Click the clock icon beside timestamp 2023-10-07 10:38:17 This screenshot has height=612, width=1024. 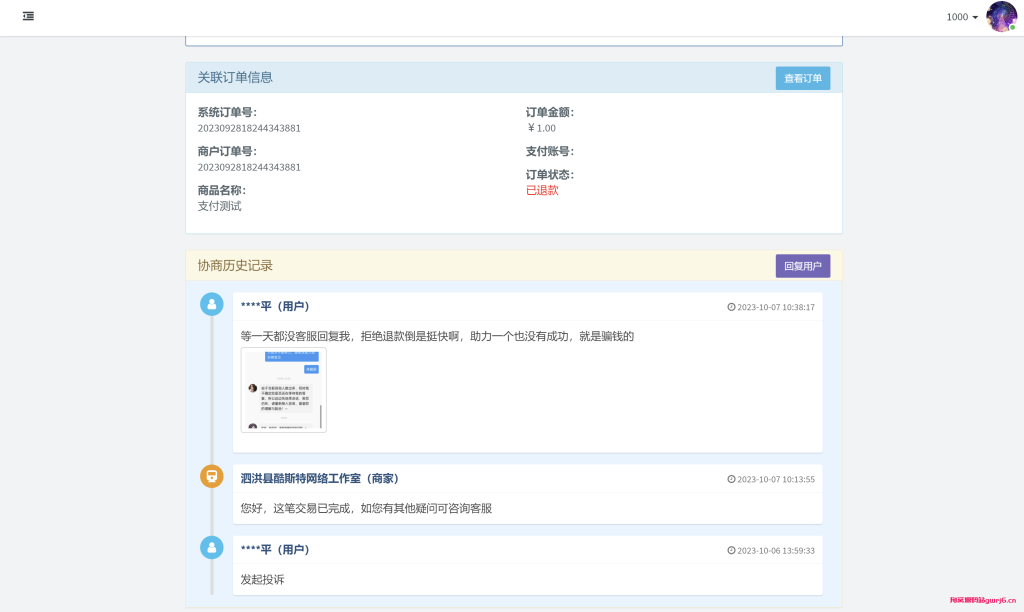[x=732, y=307]
